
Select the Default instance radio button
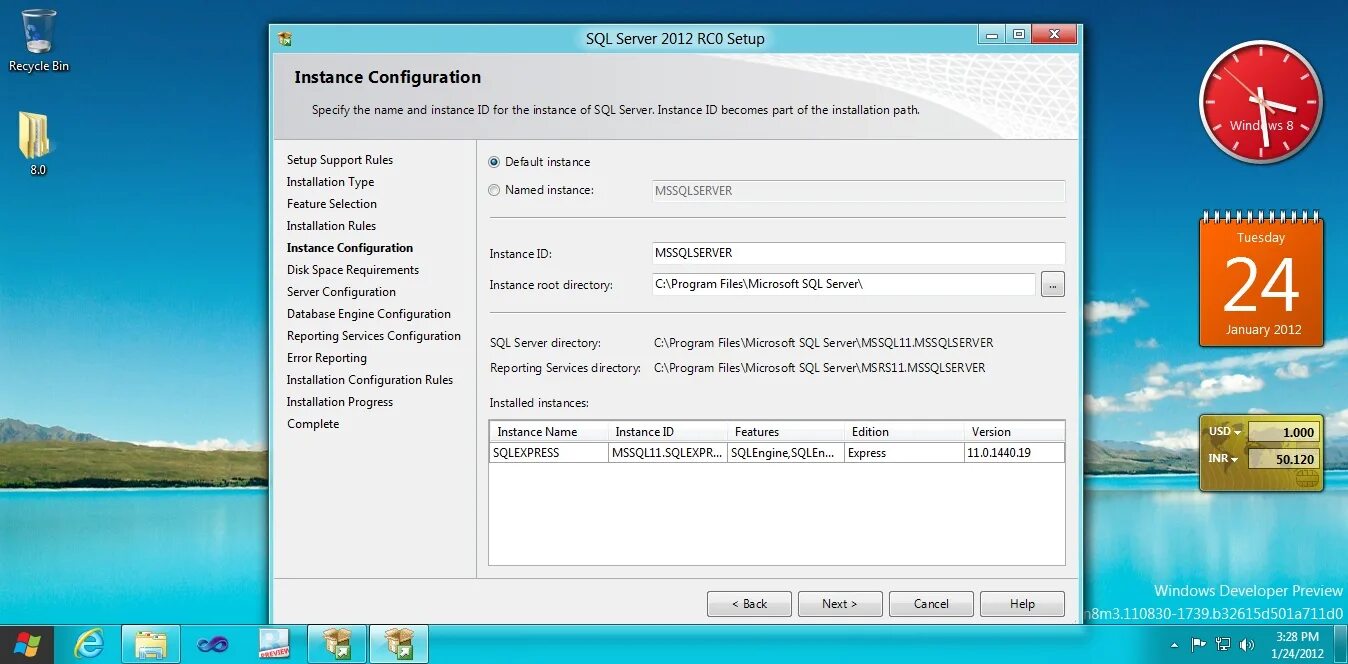click(494, 162)
